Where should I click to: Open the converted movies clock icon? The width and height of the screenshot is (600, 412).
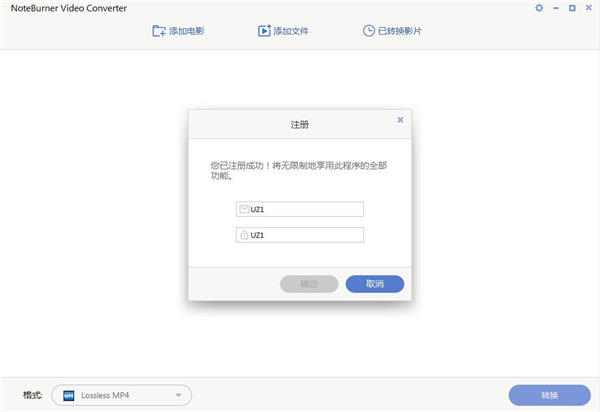[x=368, y=31]
